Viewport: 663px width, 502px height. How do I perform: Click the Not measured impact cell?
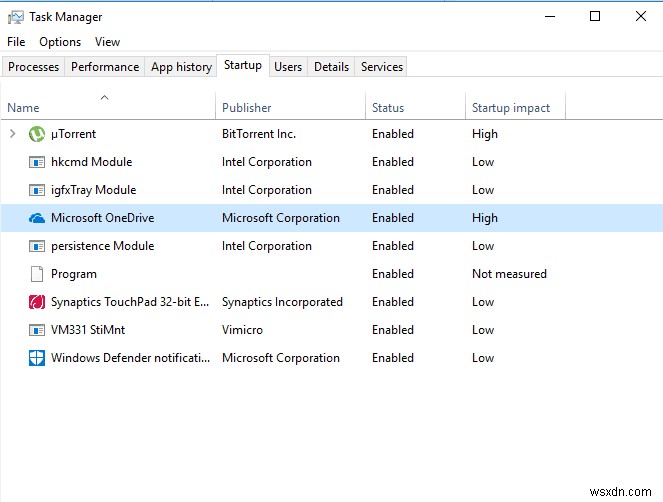pos(509,274)
